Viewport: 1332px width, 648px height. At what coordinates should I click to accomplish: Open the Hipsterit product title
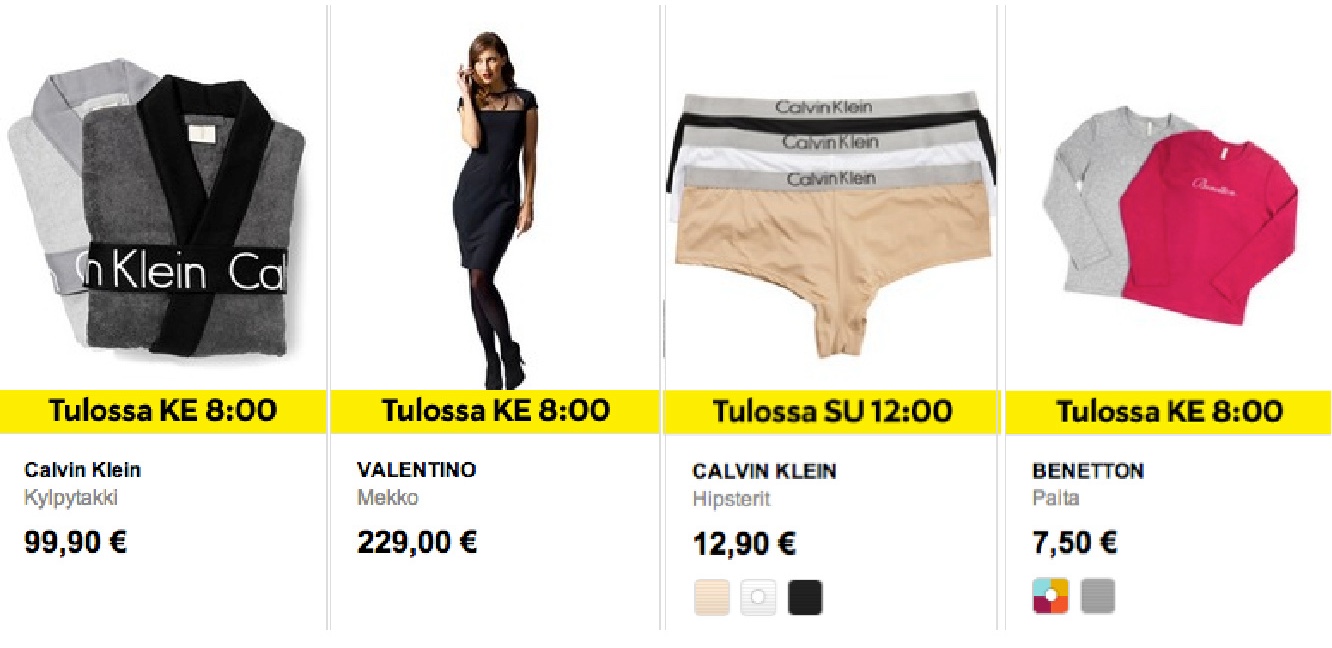(x=731, y=498)
